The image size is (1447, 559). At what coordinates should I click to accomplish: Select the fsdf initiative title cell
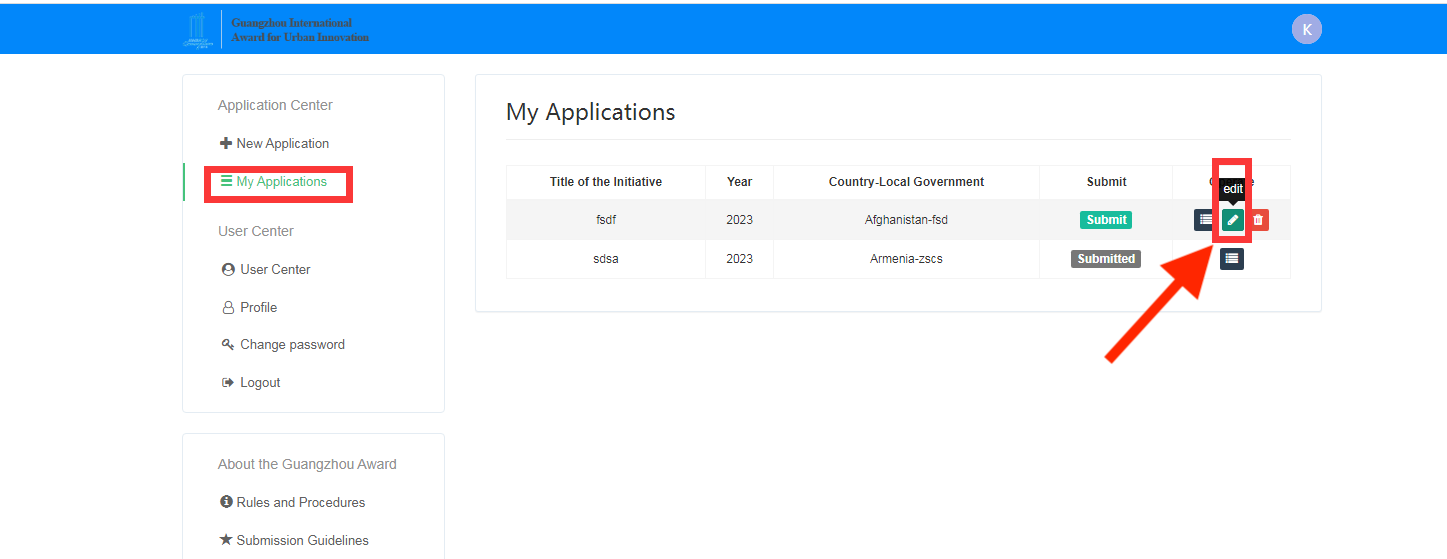click(605, 220)
